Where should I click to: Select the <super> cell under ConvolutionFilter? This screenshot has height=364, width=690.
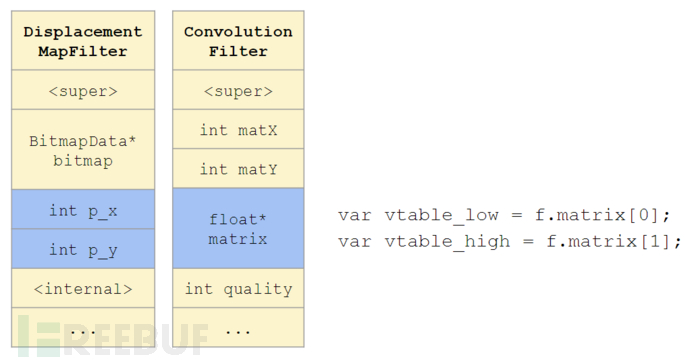coord(238,90)
